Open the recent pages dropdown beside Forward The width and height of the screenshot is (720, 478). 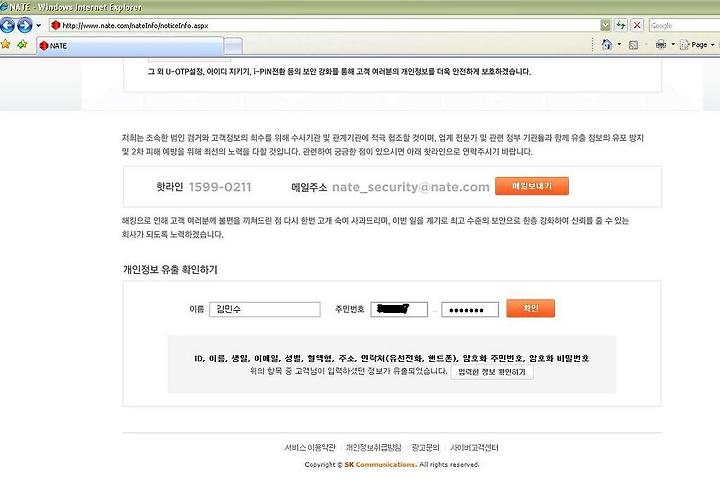click(39, 25)
